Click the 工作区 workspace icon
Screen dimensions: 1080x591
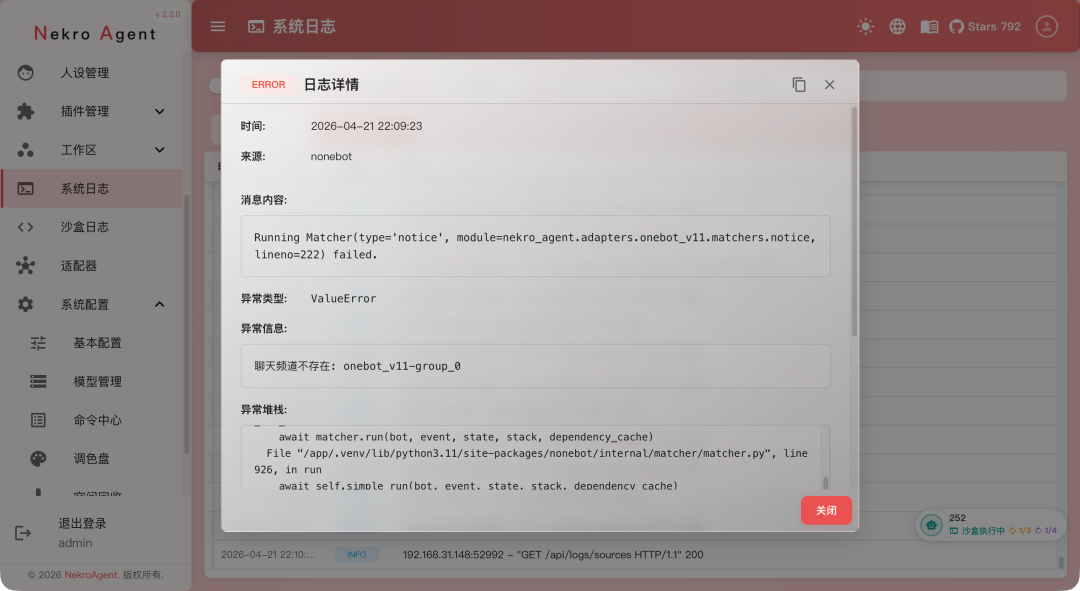[x=25, y=149]
